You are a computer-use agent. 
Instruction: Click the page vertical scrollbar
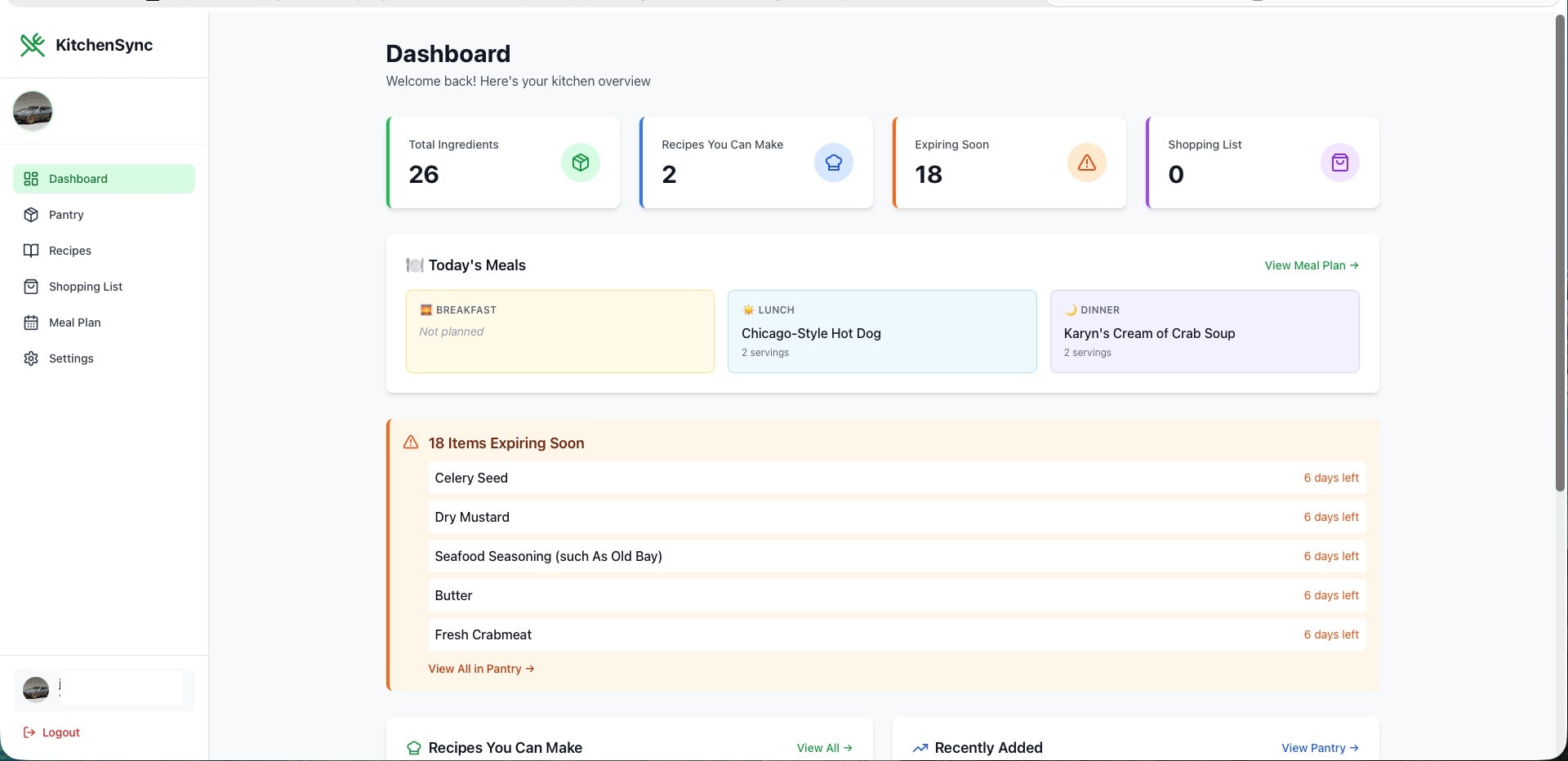[x=1561, y=253]
